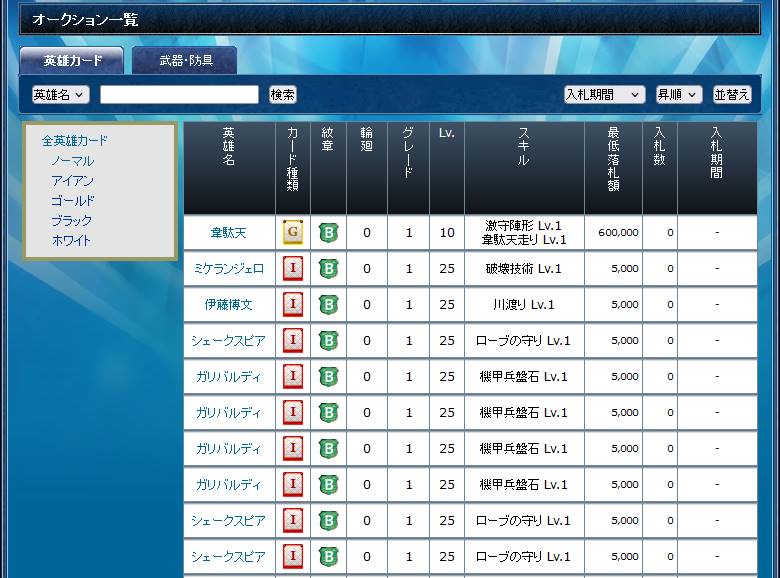780x578 pixels.
Task: Click the オークション一覧 title heading
Action: click(85, 20)
